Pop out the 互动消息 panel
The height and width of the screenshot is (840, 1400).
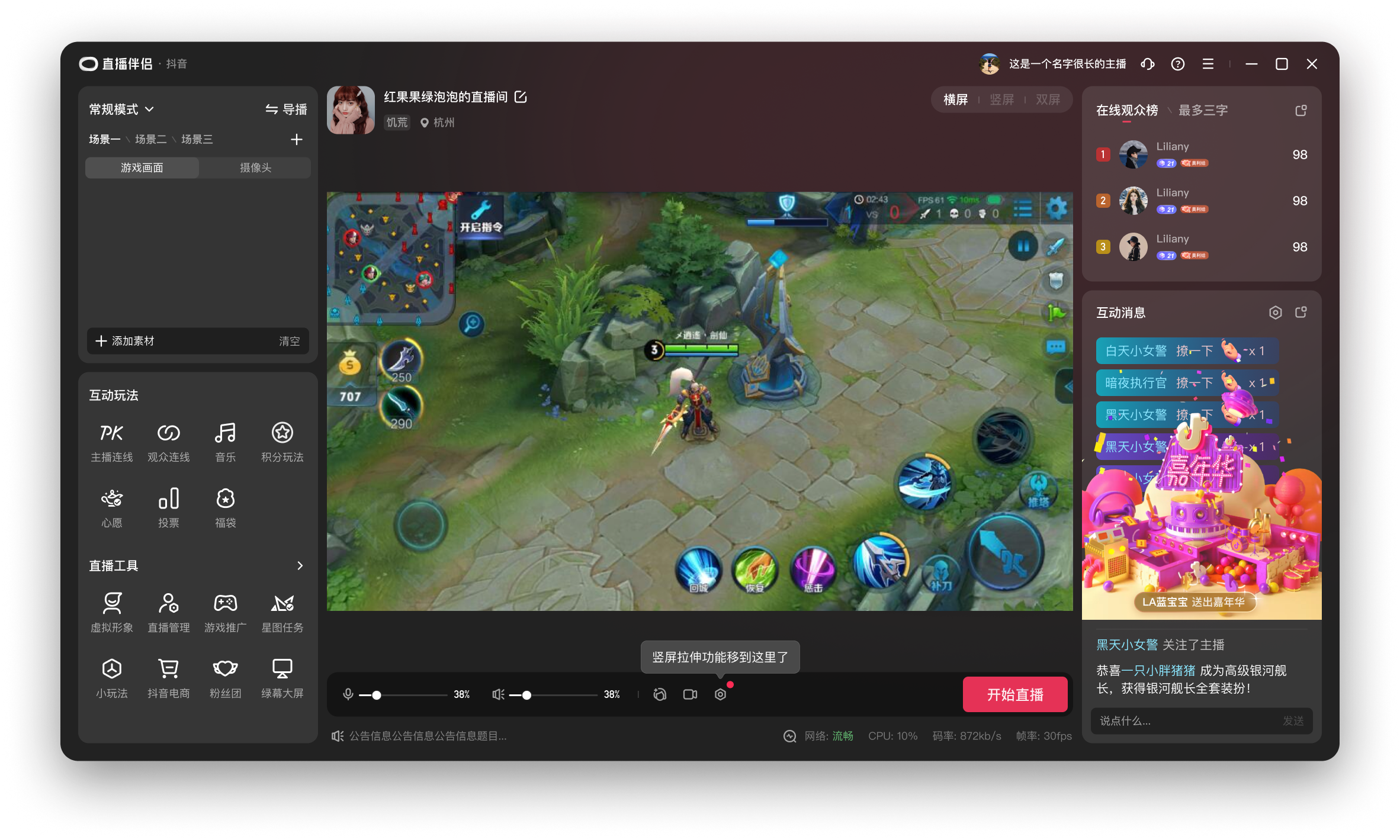[1301, 313]
